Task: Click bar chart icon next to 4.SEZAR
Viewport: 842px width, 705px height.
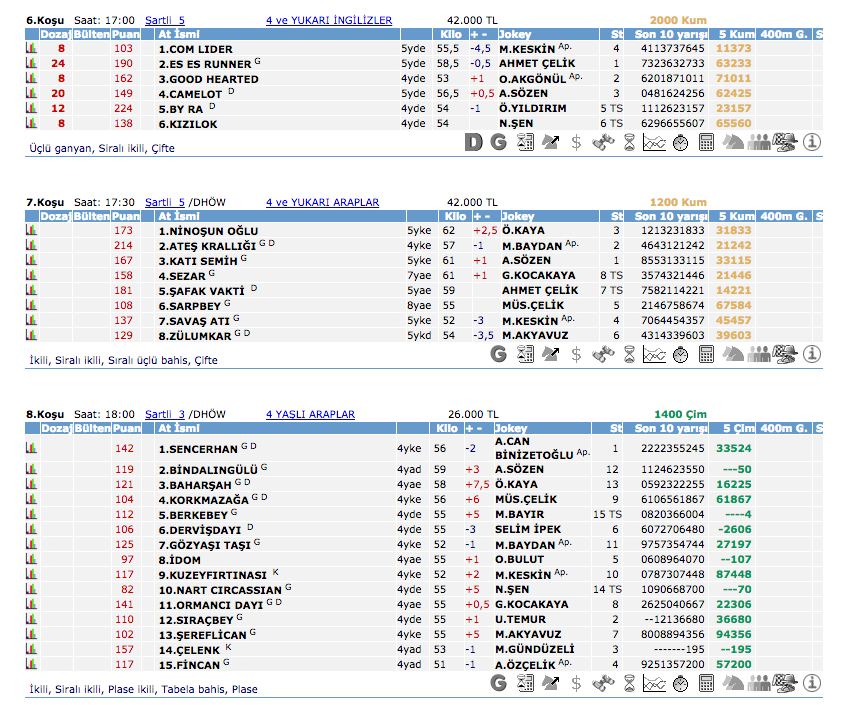Action: 31,275
